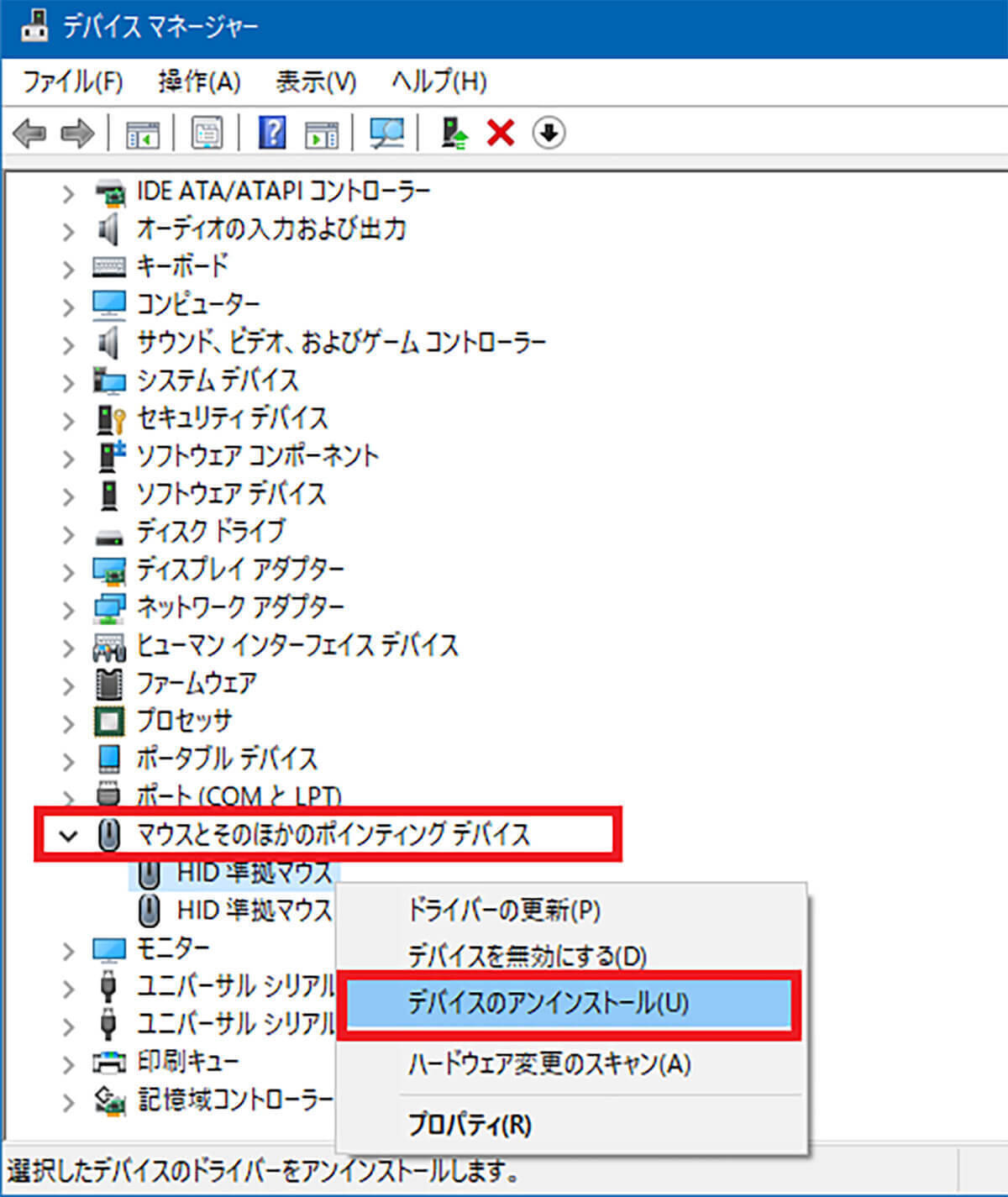Click the printer icon beside 印刷キュー

tap(109, 1063)
